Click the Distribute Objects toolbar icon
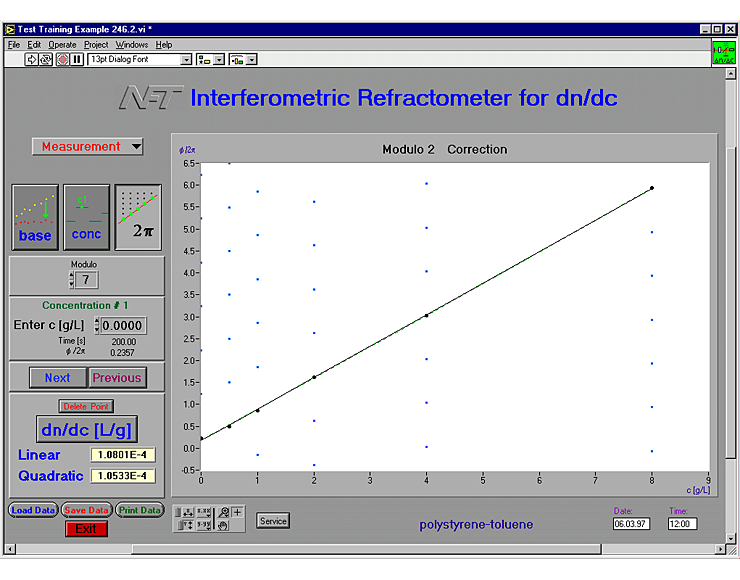740x580 pixels. [x=237, y=59]
